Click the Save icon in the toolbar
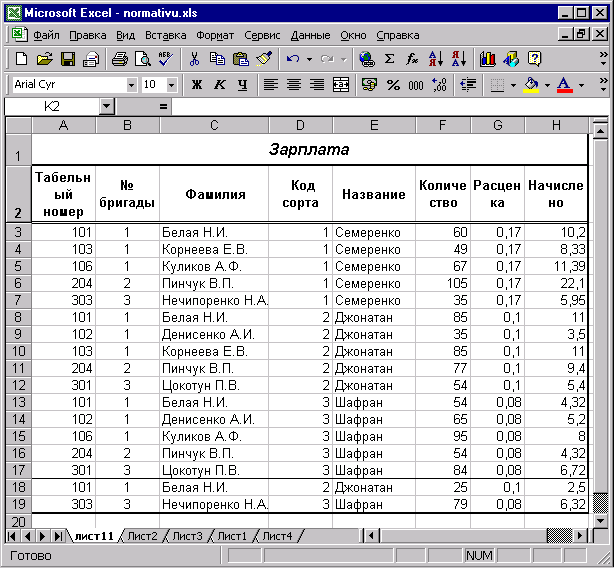 click(x=68, y=59)
